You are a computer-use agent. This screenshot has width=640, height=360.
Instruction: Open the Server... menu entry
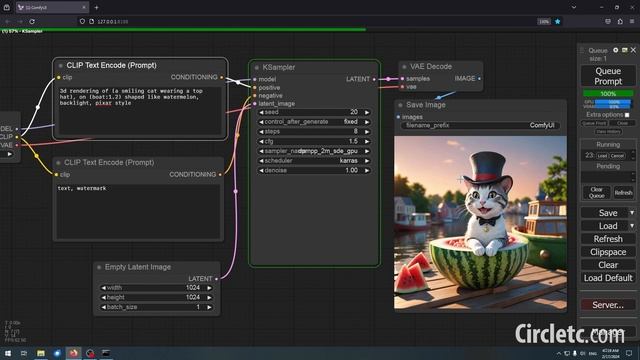(x=608, y=305)
